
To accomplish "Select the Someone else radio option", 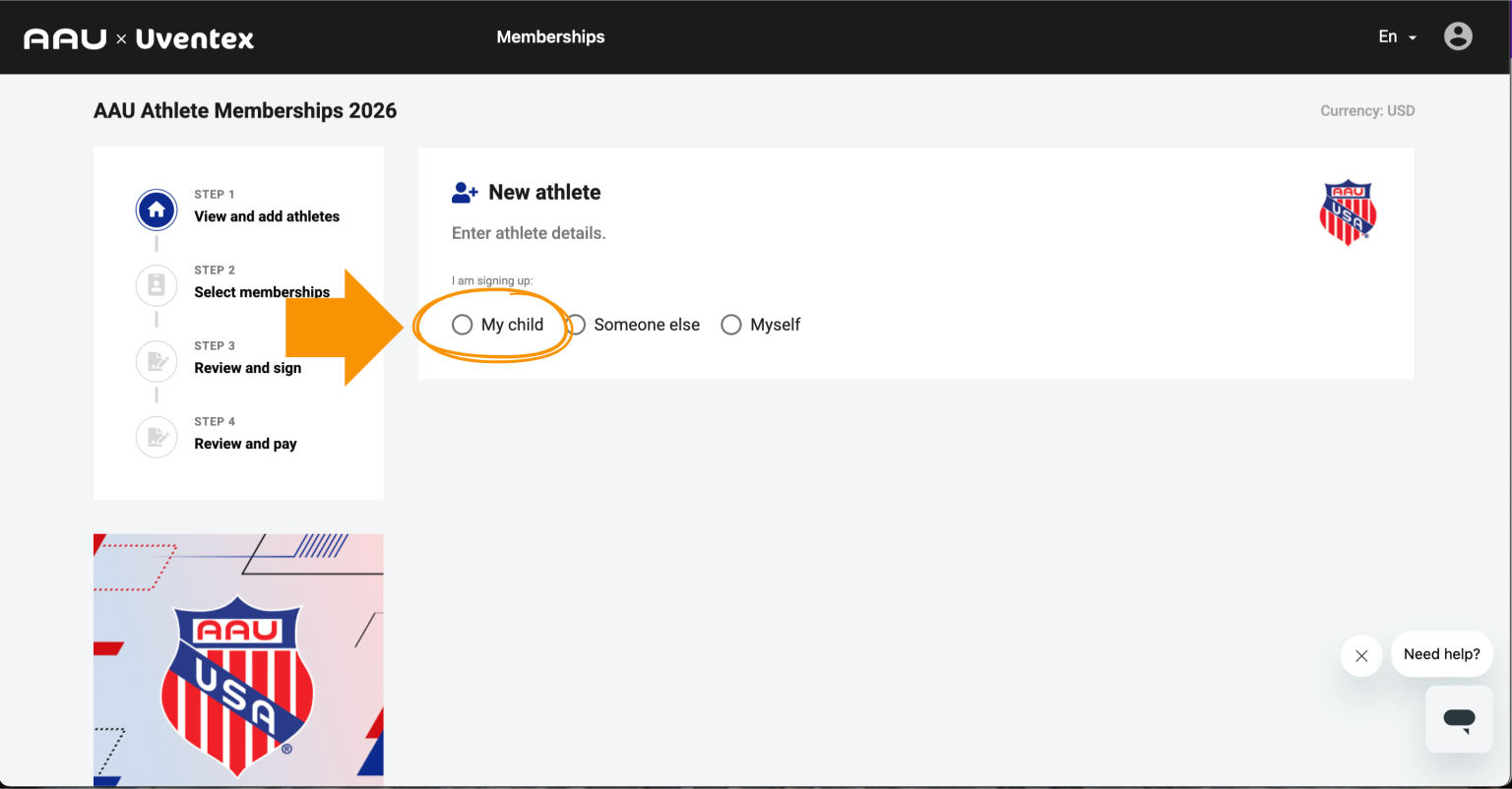I will click(577, 325).
